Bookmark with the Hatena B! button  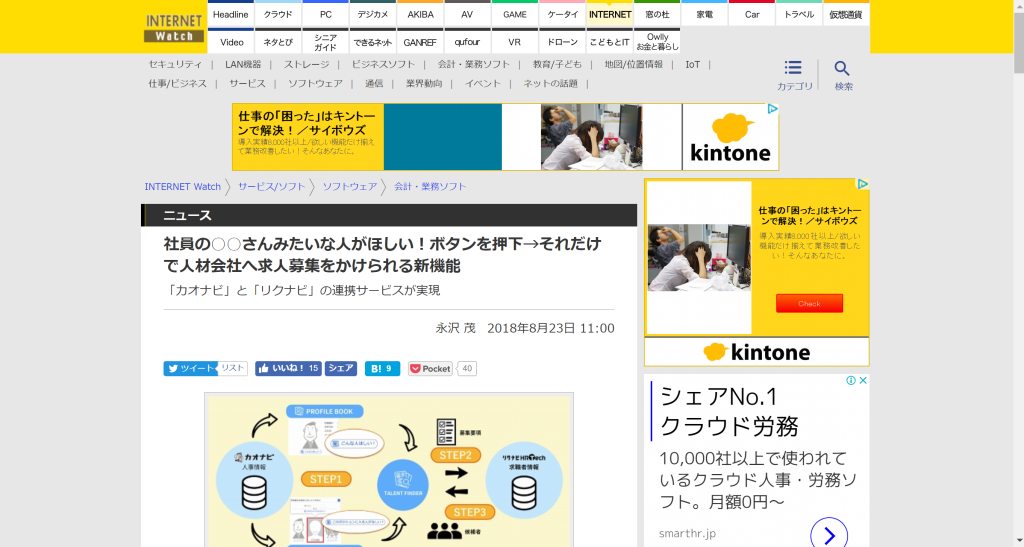pyautogui.click(x=382, y=368)
